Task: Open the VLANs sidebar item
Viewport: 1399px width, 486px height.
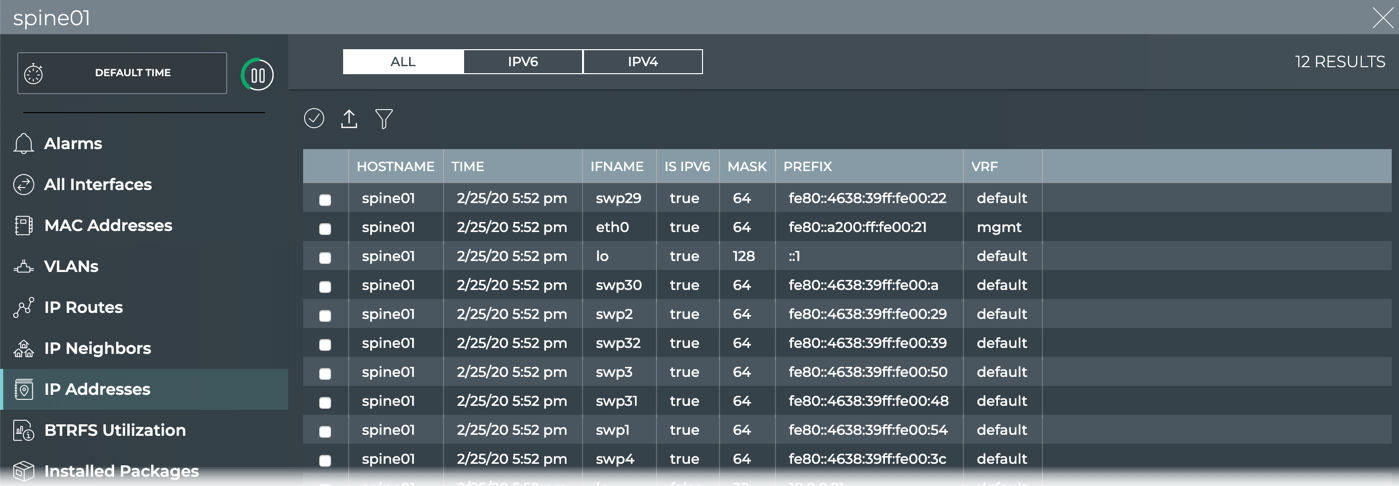Action: 71,267
